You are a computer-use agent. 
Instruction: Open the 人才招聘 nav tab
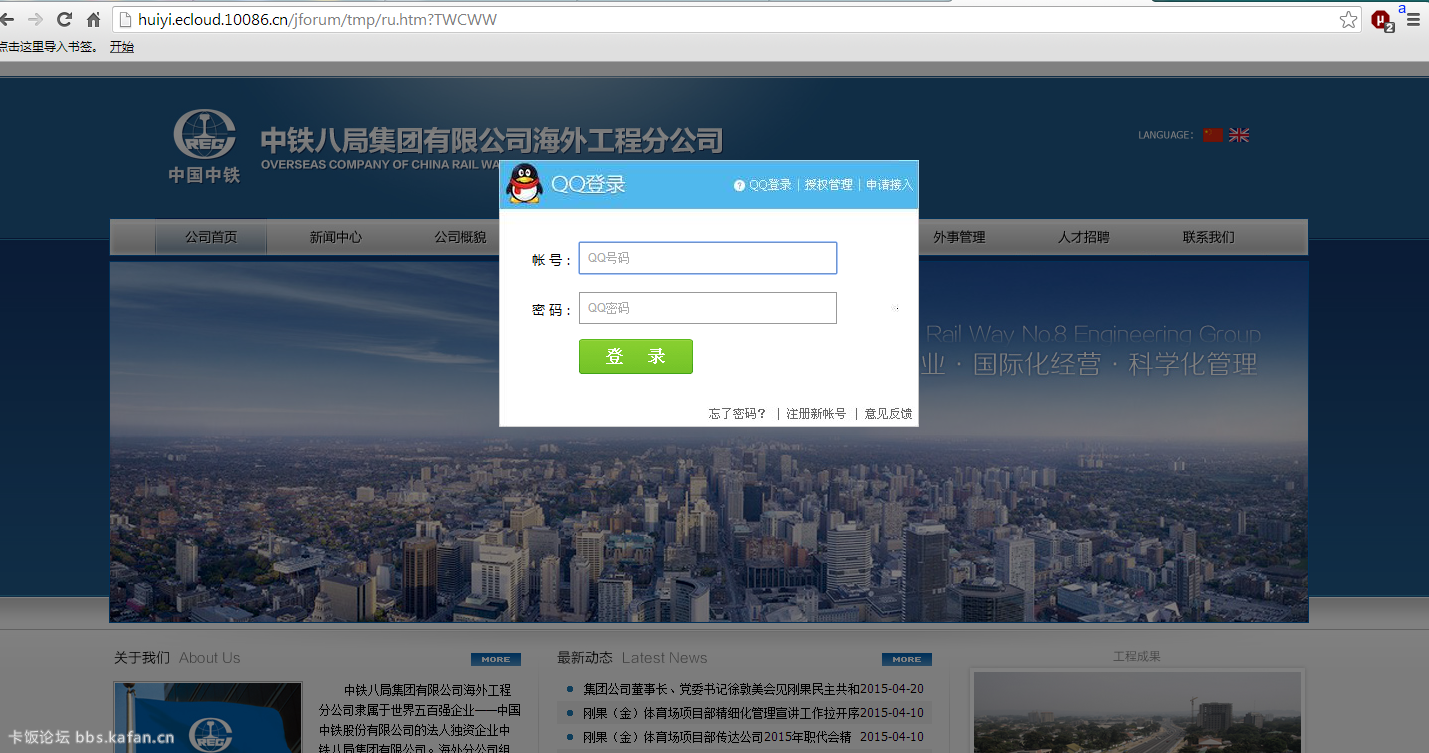pyautogui.click(x=1084, y=238)
